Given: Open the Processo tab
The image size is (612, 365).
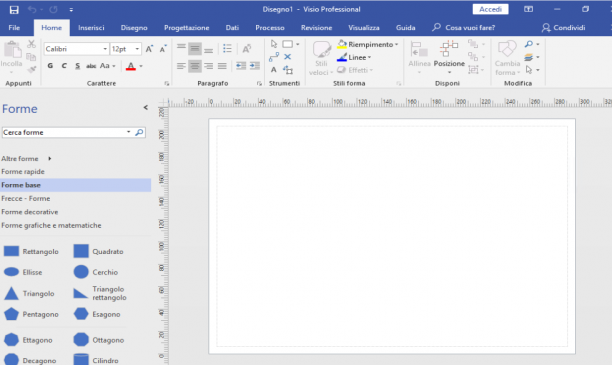Looking at the screenshot, I should pos(270,28).
